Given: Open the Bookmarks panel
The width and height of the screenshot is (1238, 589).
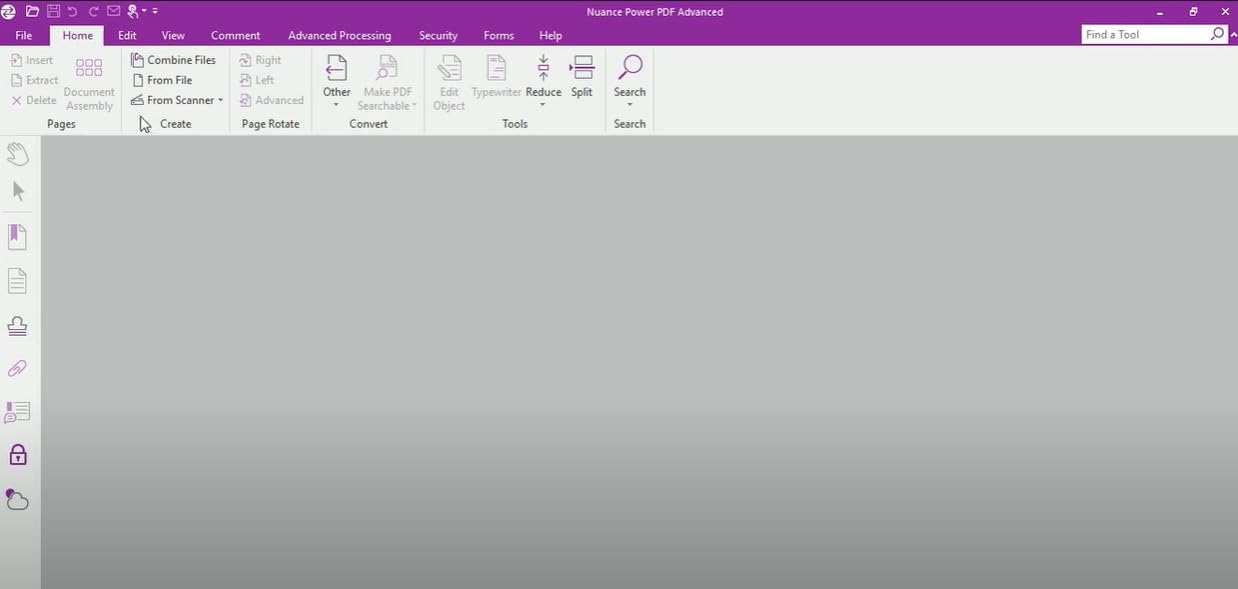Looking at the screenshot, I should tap(17, 237).
